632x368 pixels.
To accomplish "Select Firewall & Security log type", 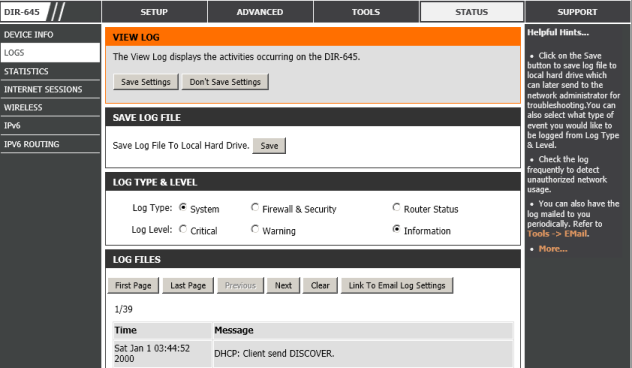I will coord(255,207).
